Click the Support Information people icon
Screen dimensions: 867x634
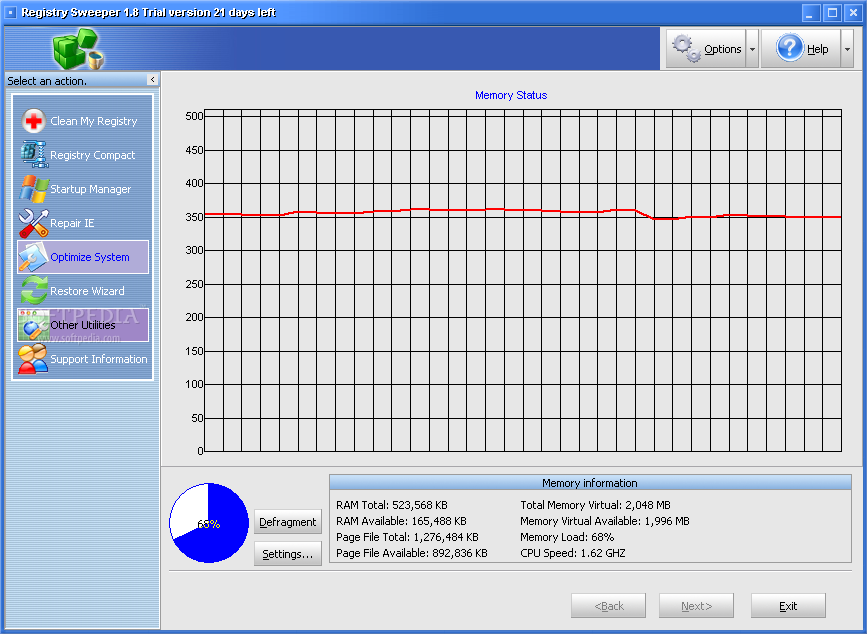click(33, 359)
